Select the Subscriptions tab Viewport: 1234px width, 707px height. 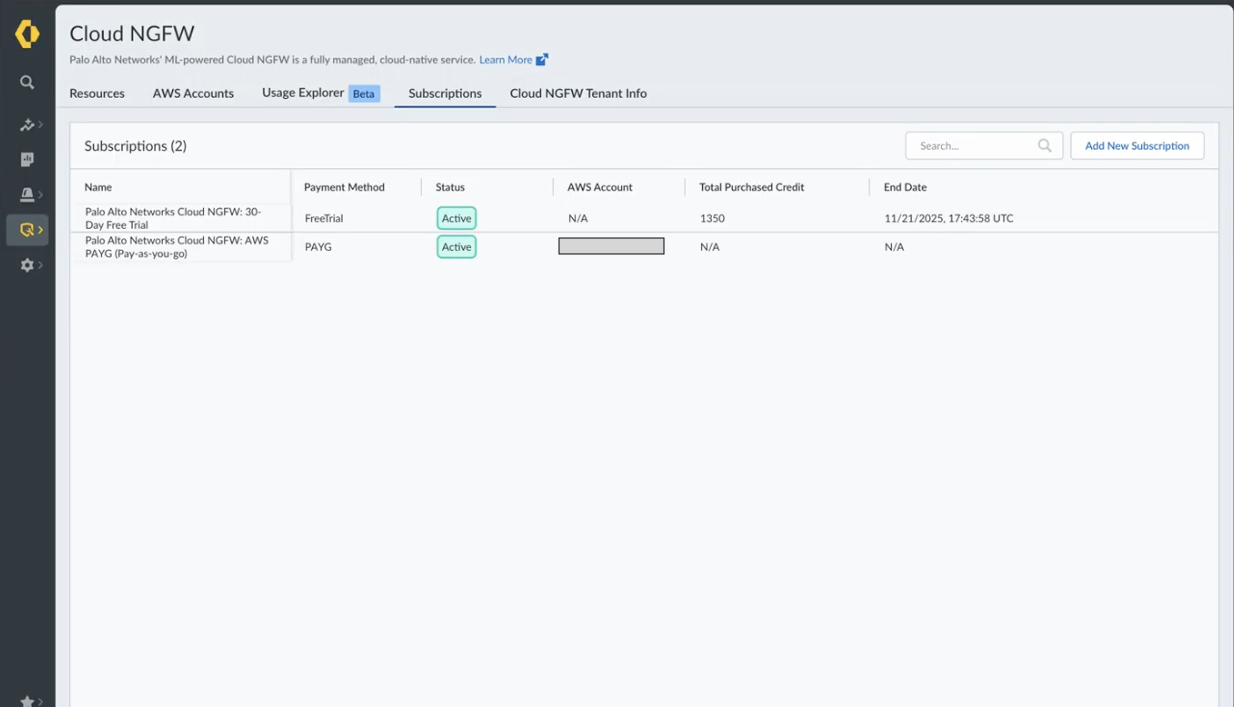click(445, 93)
